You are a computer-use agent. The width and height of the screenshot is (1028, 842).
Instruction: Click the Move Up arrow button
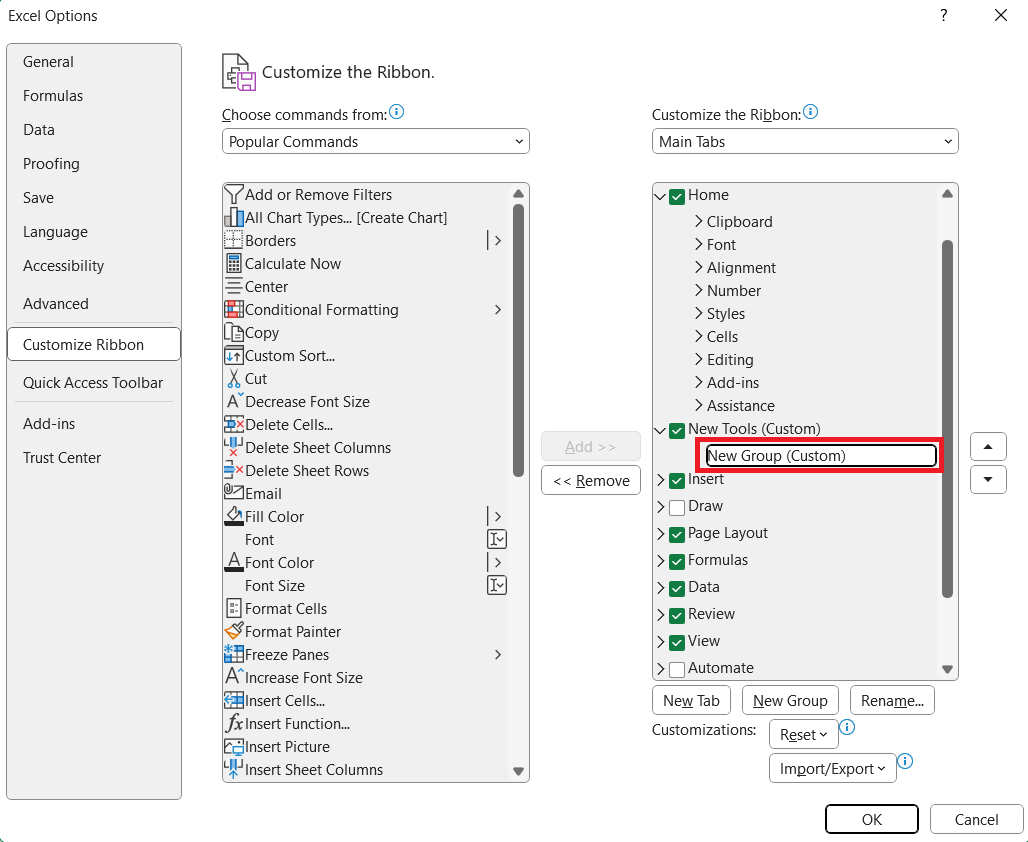click(988, 447)
